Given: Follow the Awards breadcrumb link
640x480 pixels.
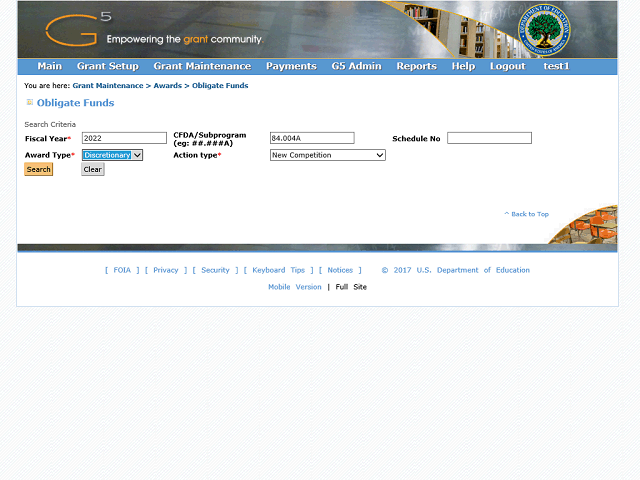Looking at the screenshot, I should click(x=167, y=86).
